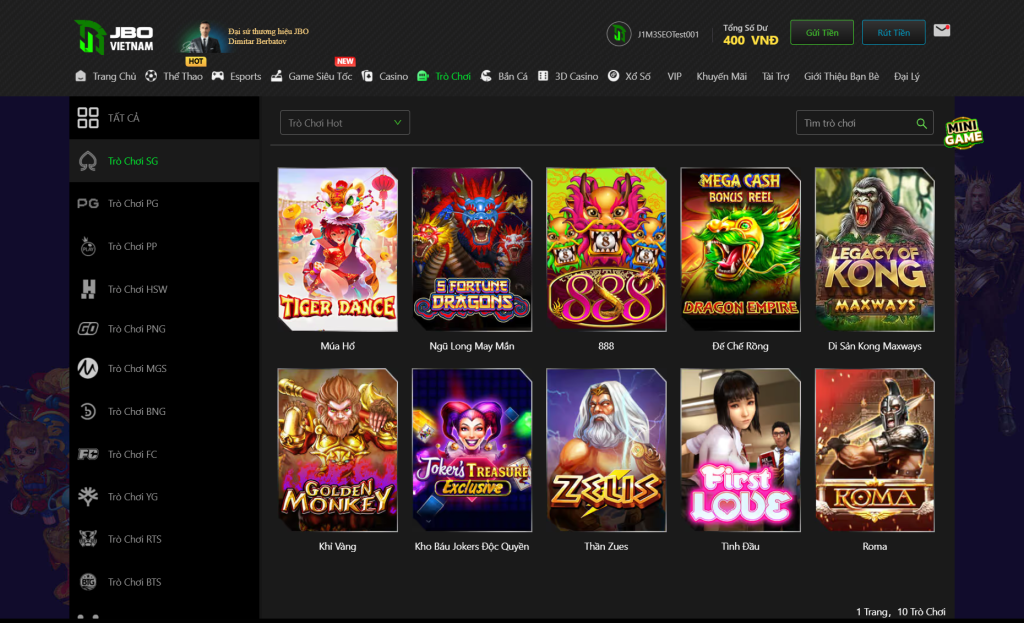Viewport: 1024px width, 623px height.
Task: Open the Golden Monkey game thumbnail
Action: pos(338,450)
